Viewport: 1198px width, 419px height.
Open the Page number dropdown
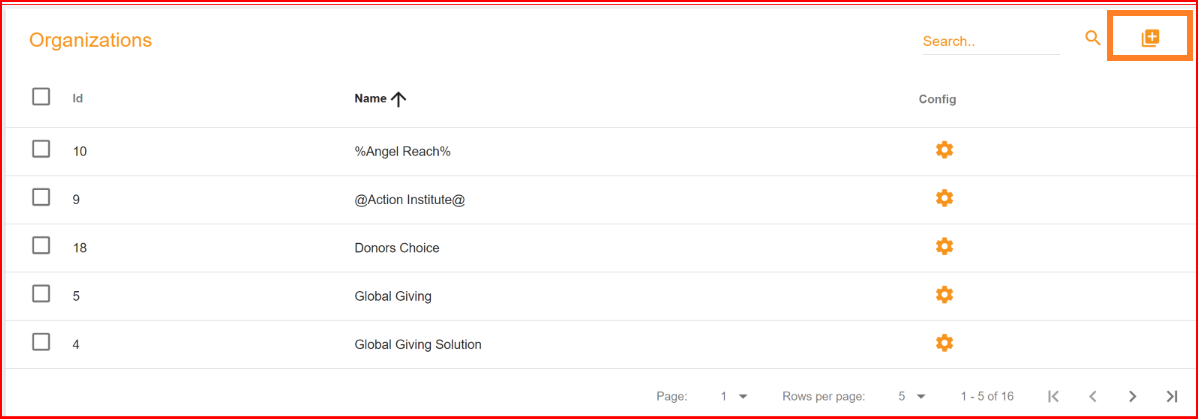pyautogui.click(x=733, y=396)
